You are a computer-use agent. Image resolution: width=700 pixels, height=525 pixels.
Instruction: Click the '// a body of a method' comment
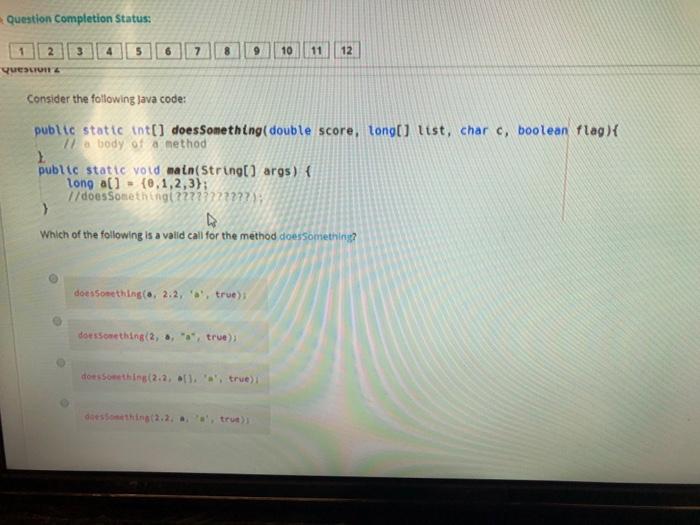click(135, 144)
